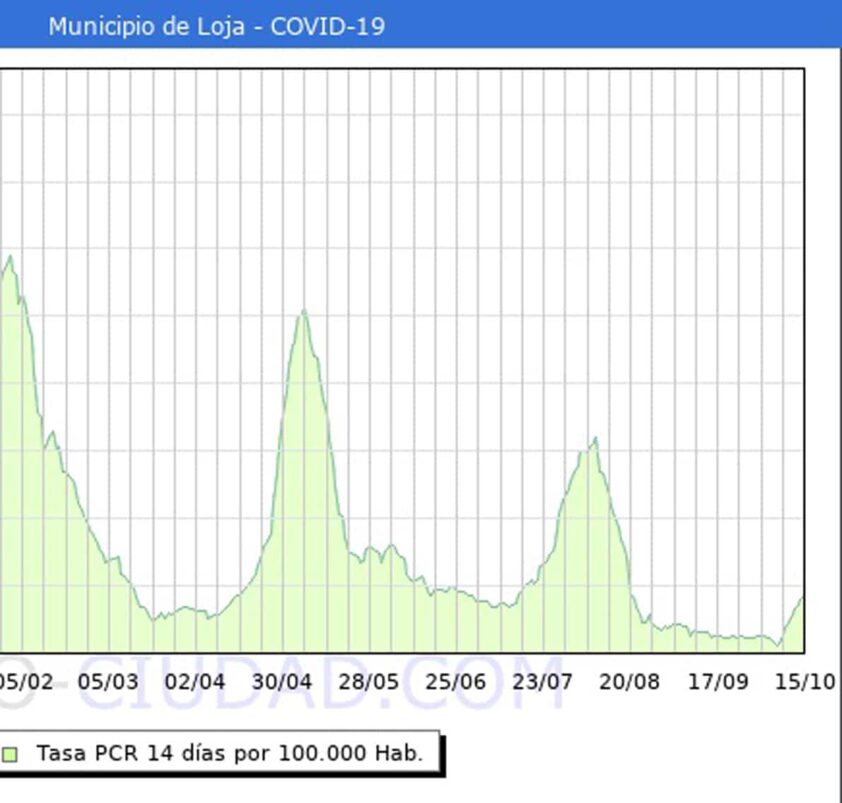Select the 05/03 date axis label

[x=108, y=682]
